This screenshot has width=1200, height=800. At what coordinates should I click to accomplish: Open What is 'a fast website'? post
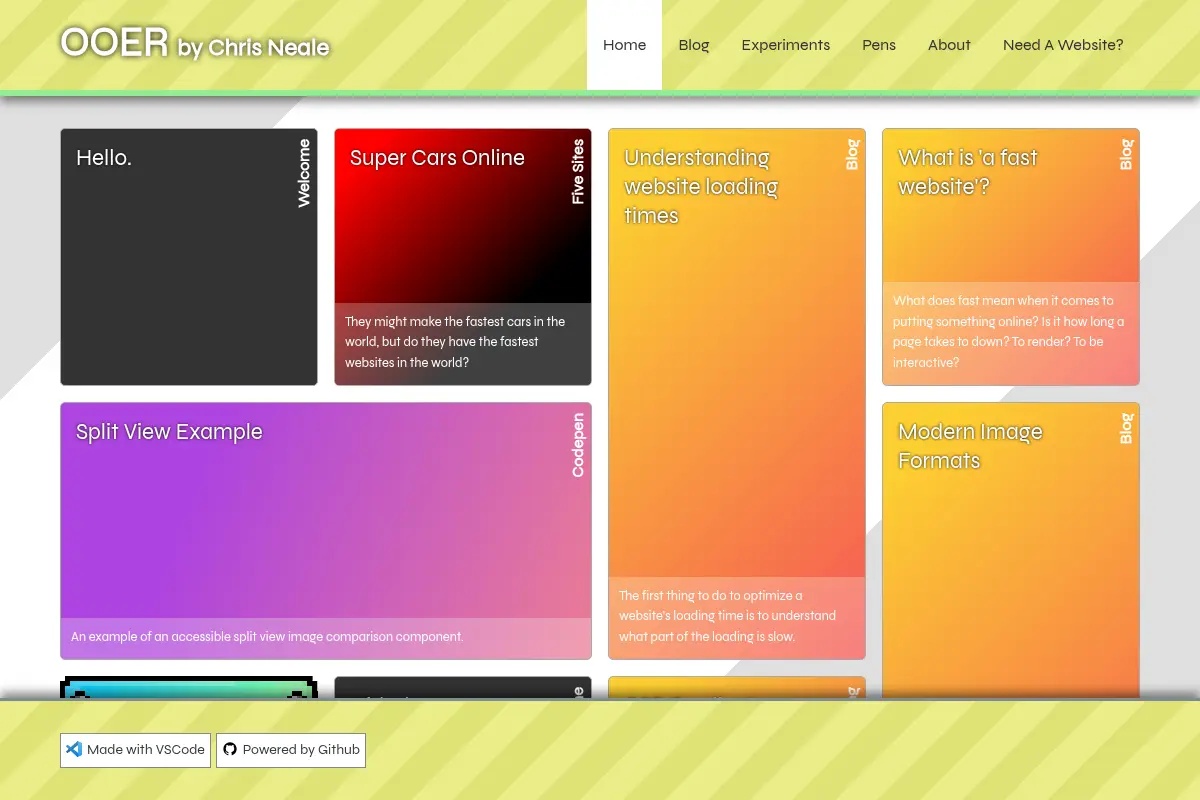(x=1011, y=257)
